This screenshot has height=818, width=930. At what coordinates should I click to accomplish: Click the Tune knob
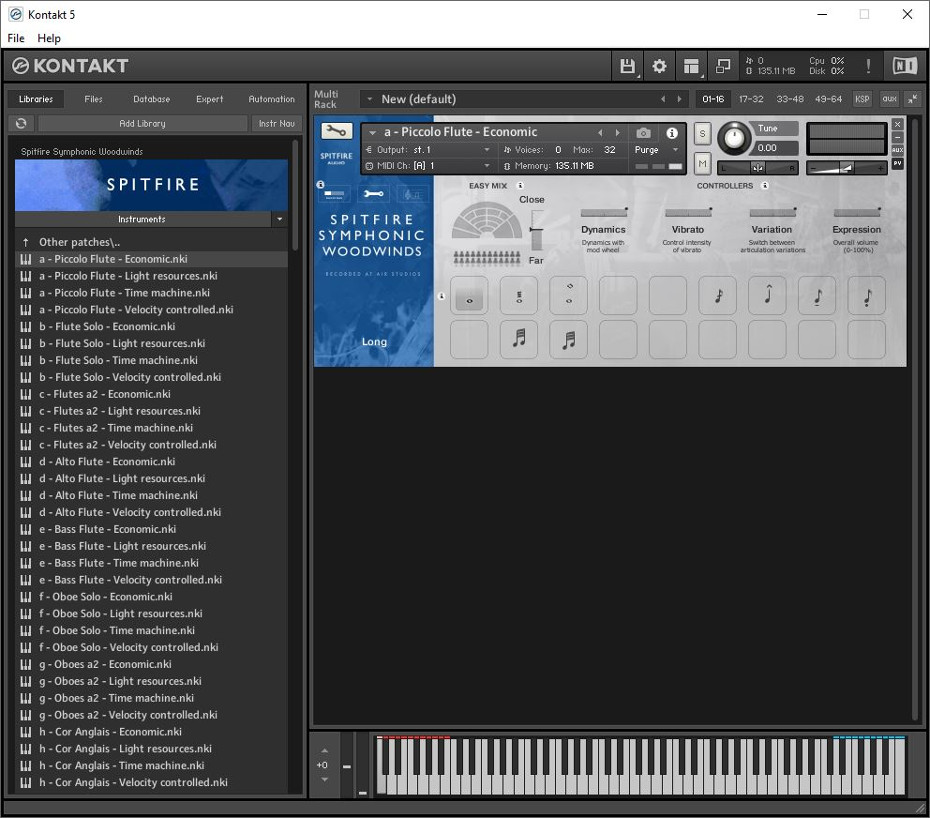pos(734,138)
